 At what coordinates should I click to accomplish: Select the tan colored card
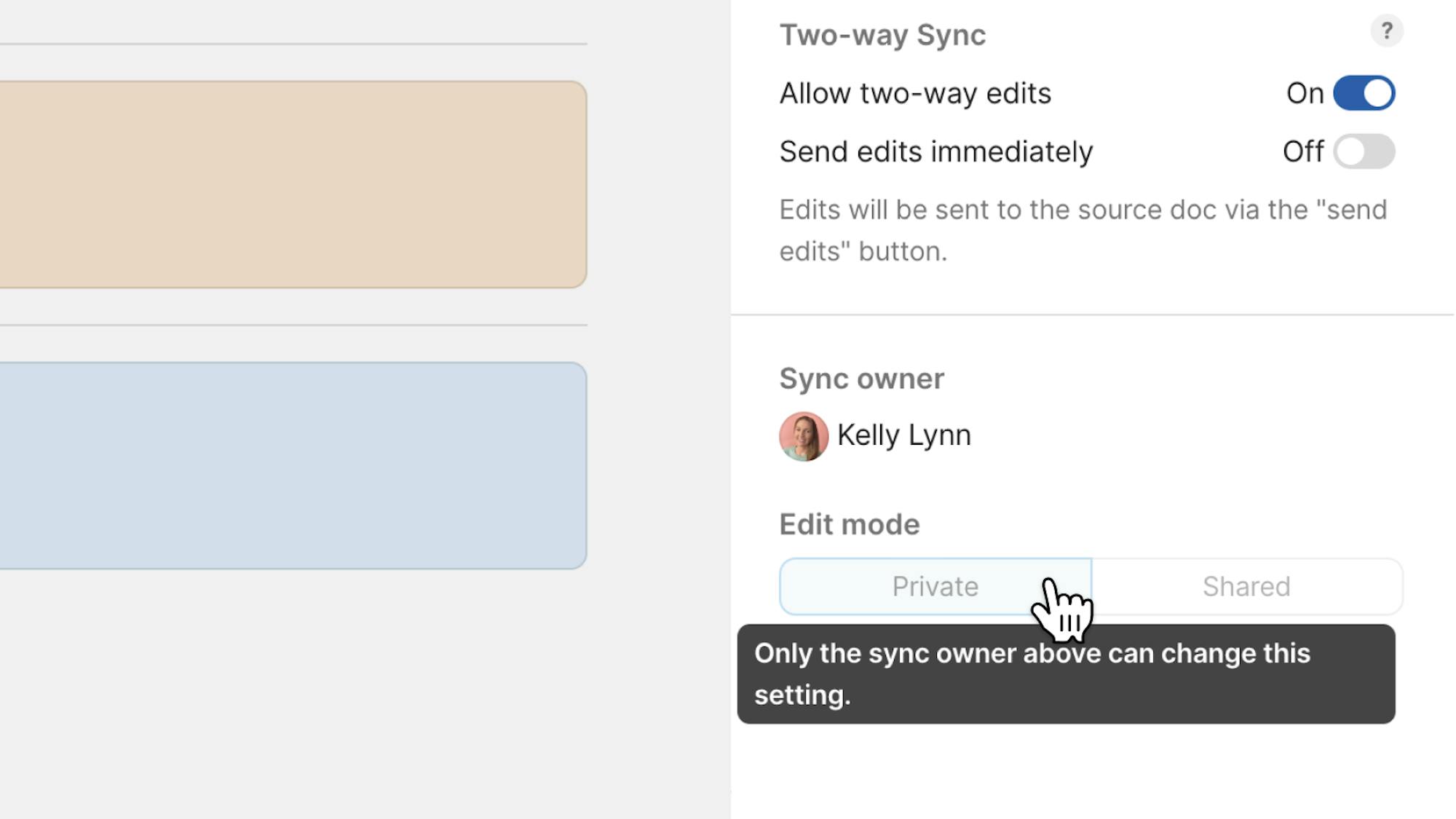point(291,184)
